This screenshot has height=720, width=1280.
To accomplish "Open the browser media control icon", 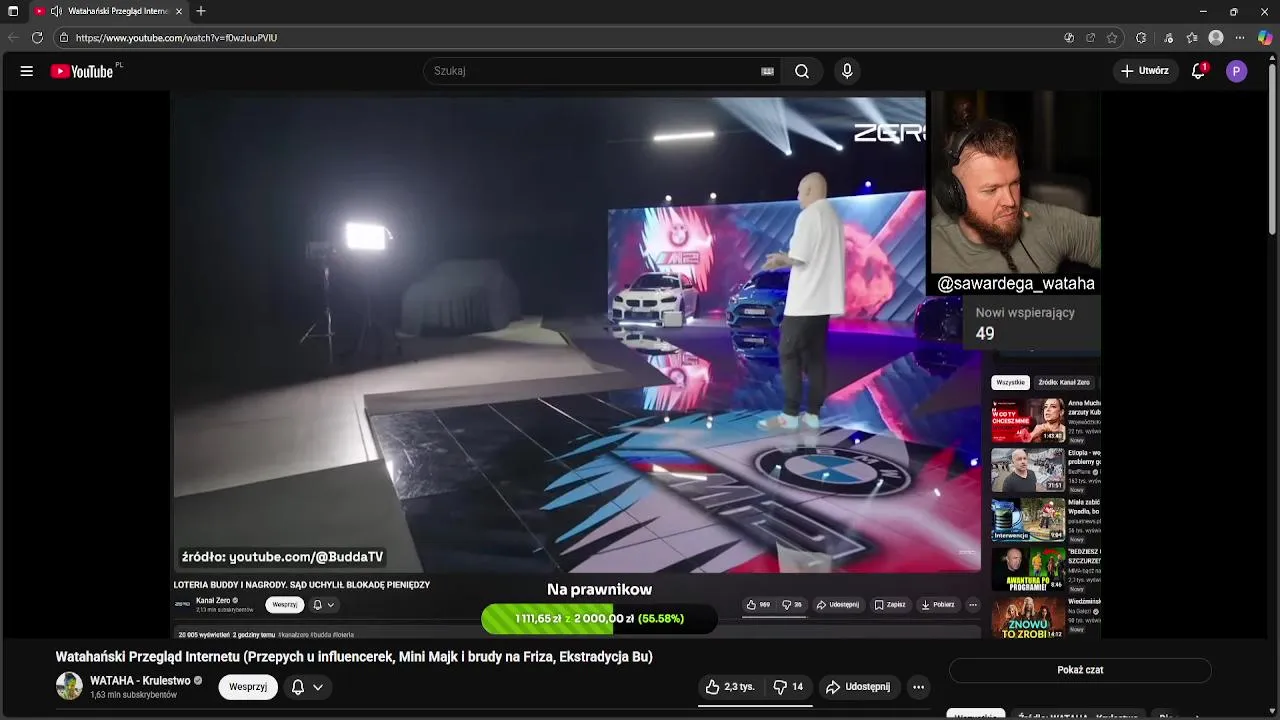I will (x=1169, y=37).
